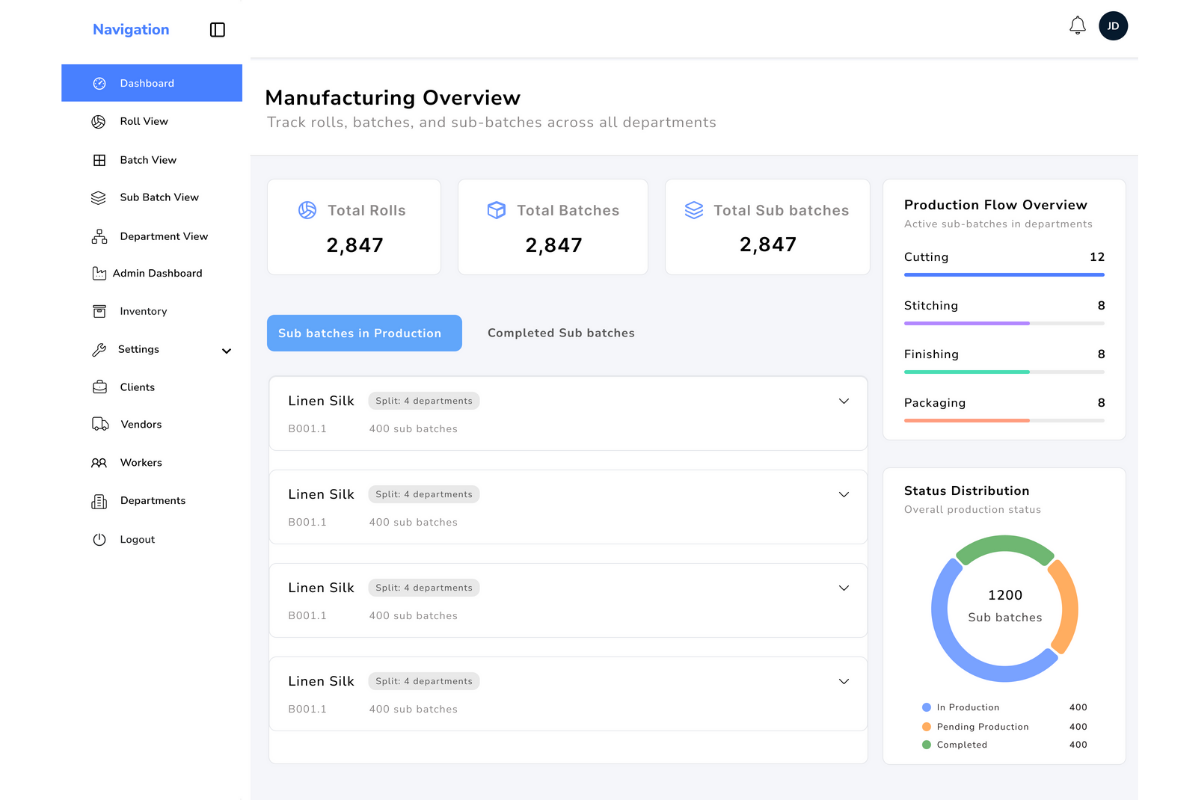
Task: Click the notification bell icon
Action: (1077, 26)
